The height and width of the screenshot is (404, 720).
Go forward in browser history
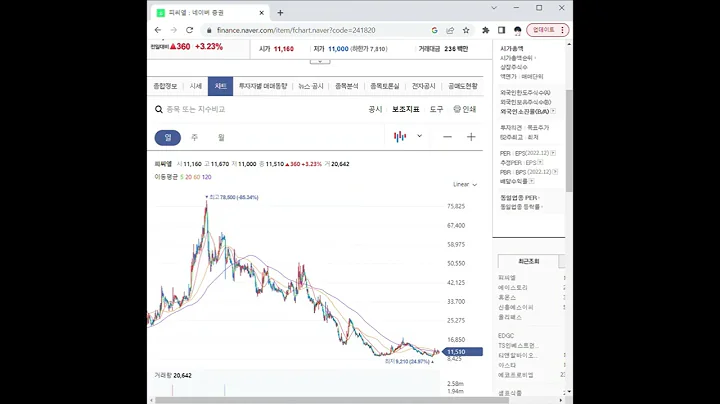pos(174,30)
